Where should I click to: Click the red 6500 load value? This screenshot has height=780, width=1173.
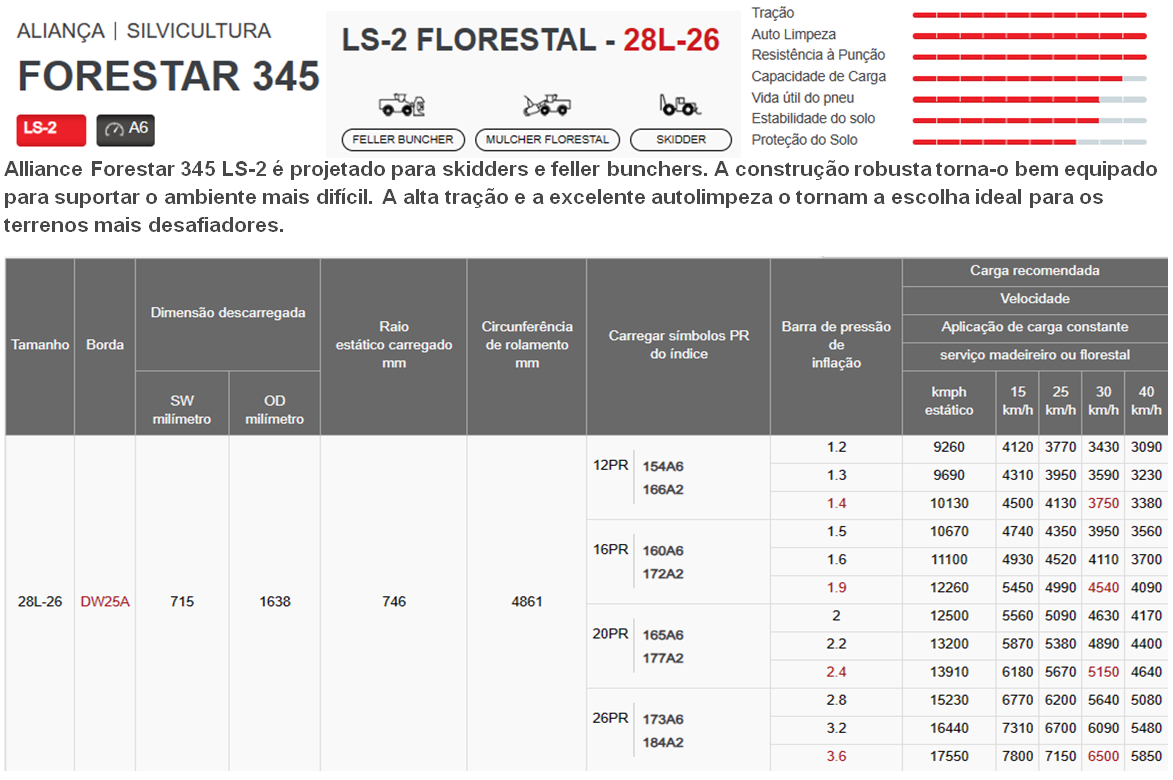[1103, 757]
